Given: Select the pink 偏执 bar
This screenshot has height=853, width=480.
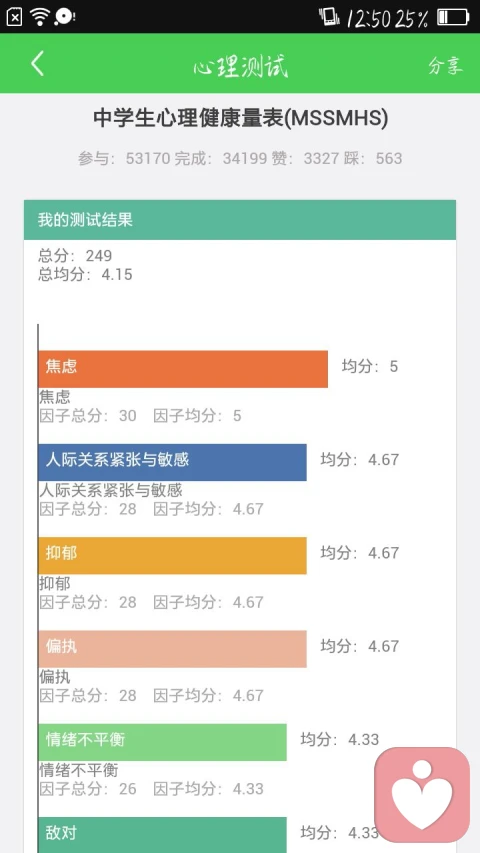Looking at the screenshot, I should [x=173, y=649].
